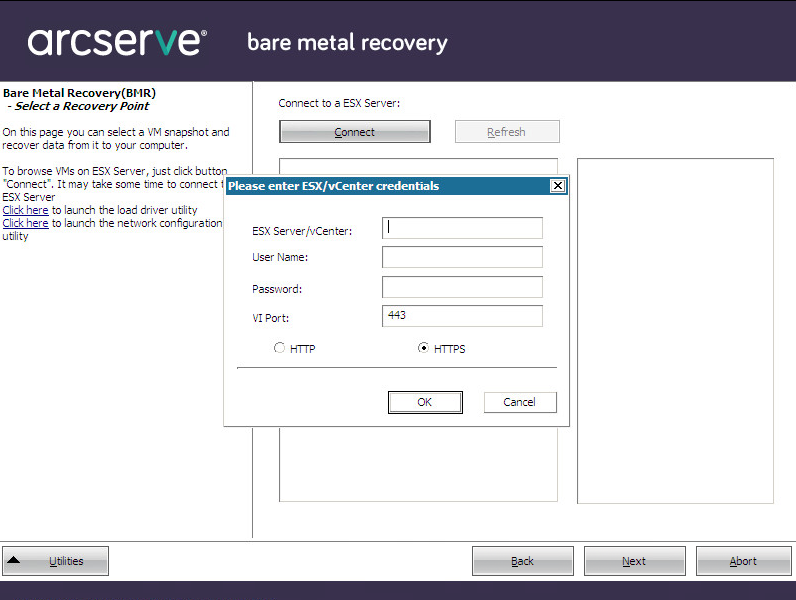Click the arcserve logo

point(117,42)
